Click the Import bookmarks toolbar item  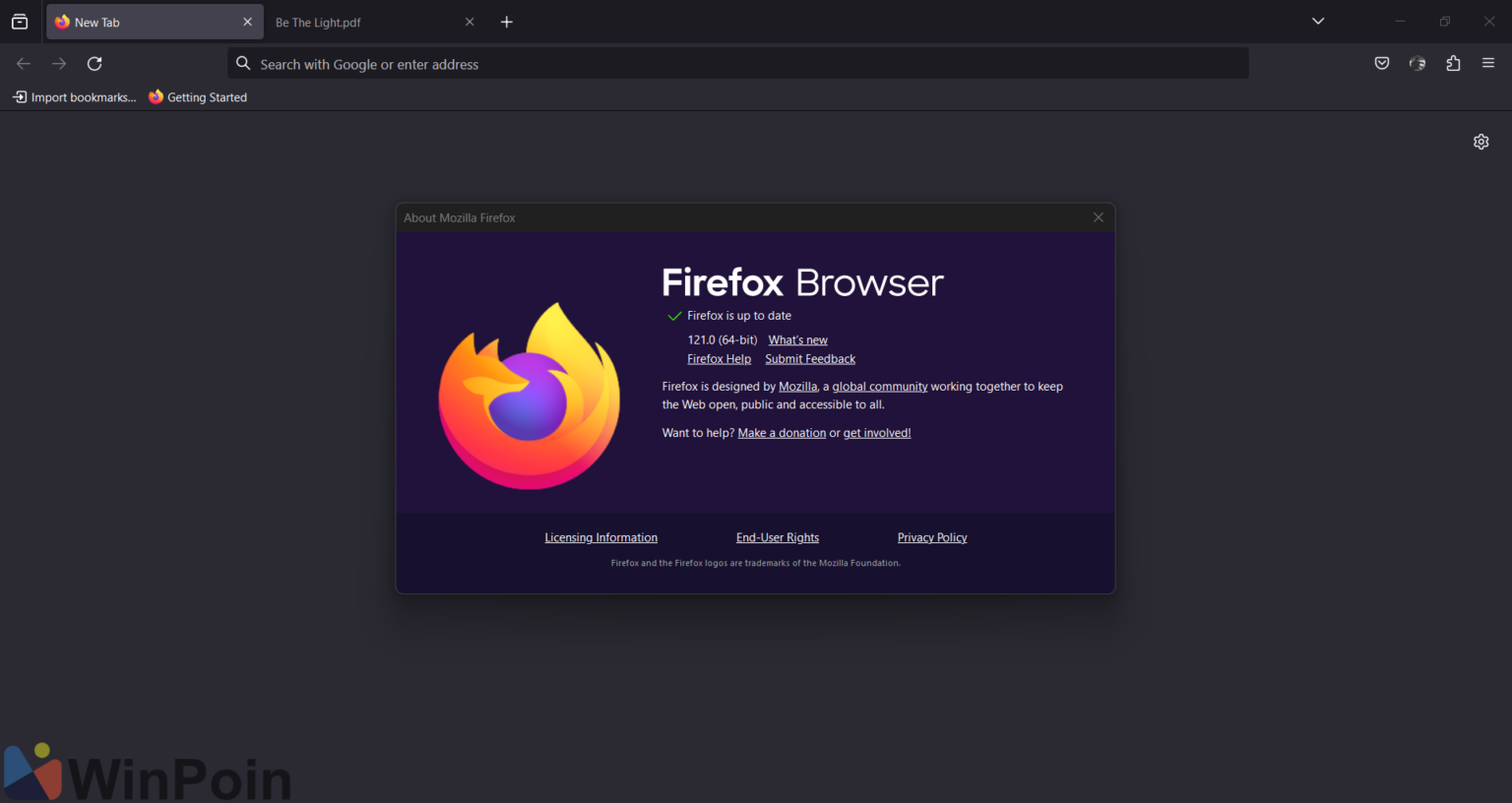74,96
